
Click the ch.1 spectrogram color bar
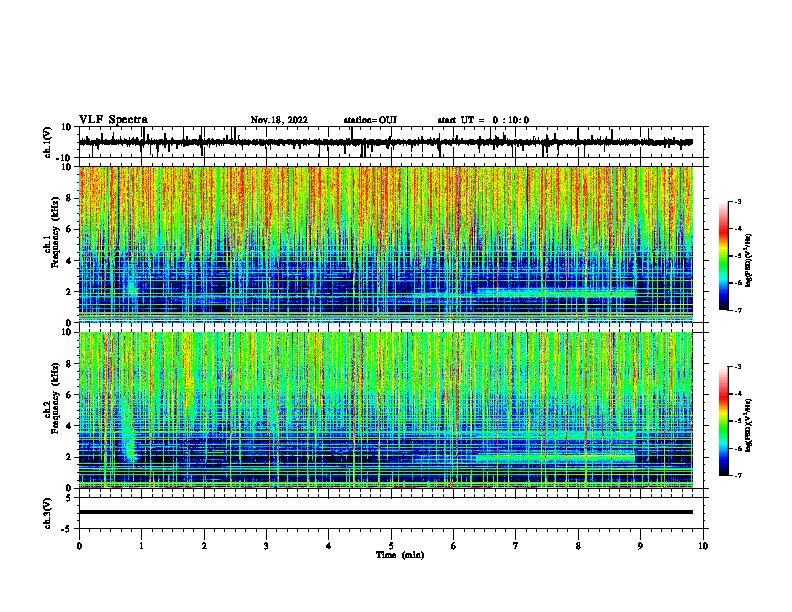(723, 256)
